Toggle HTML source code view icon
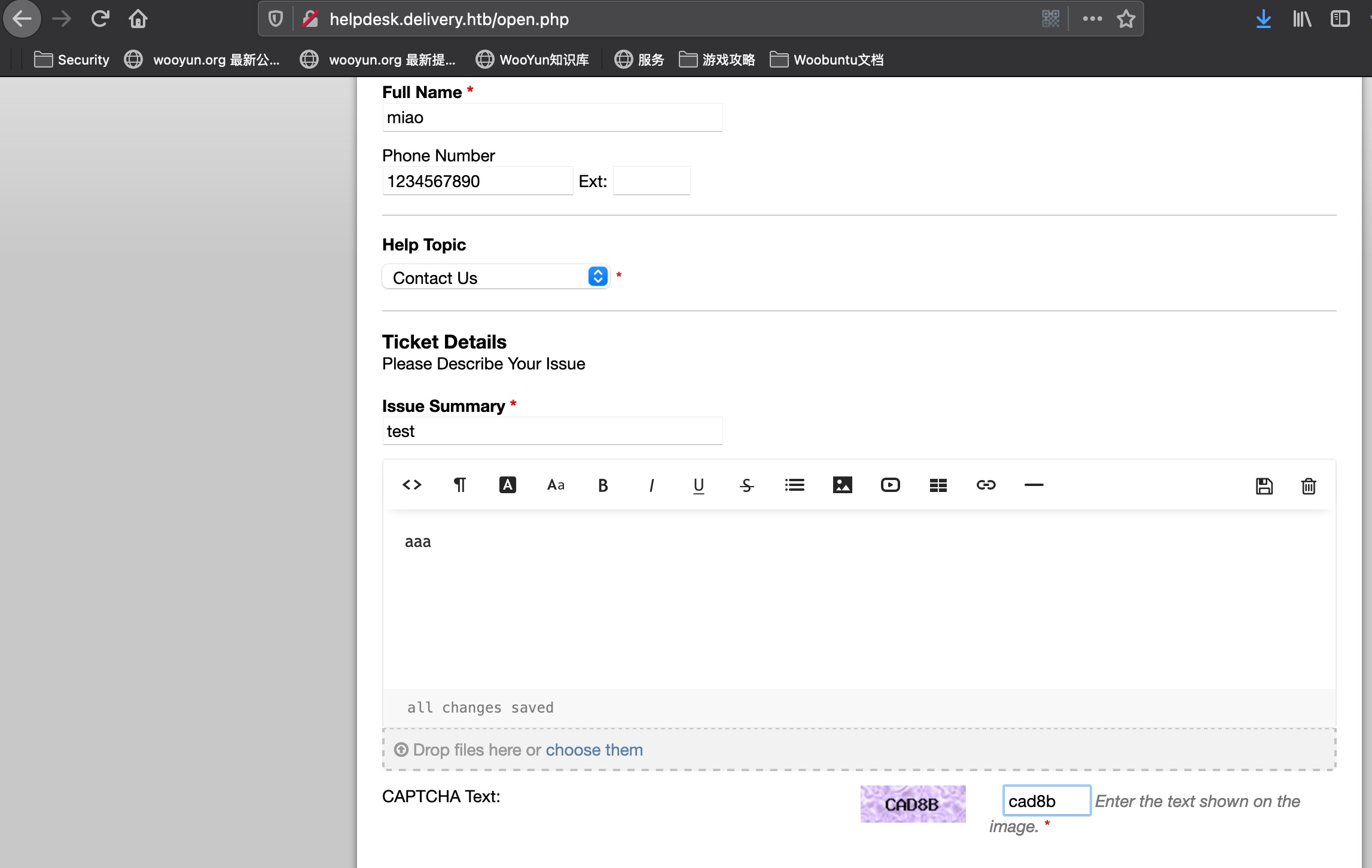 (x=411, y=485)
